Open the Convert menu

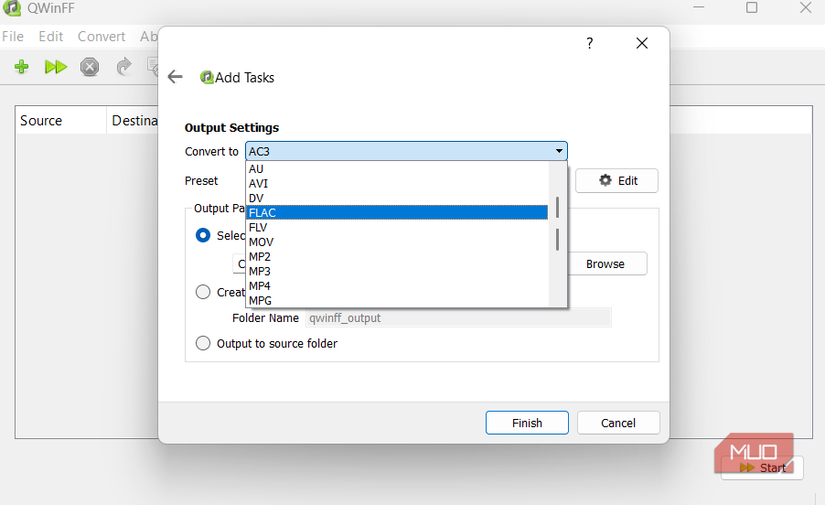click(101, 37)
